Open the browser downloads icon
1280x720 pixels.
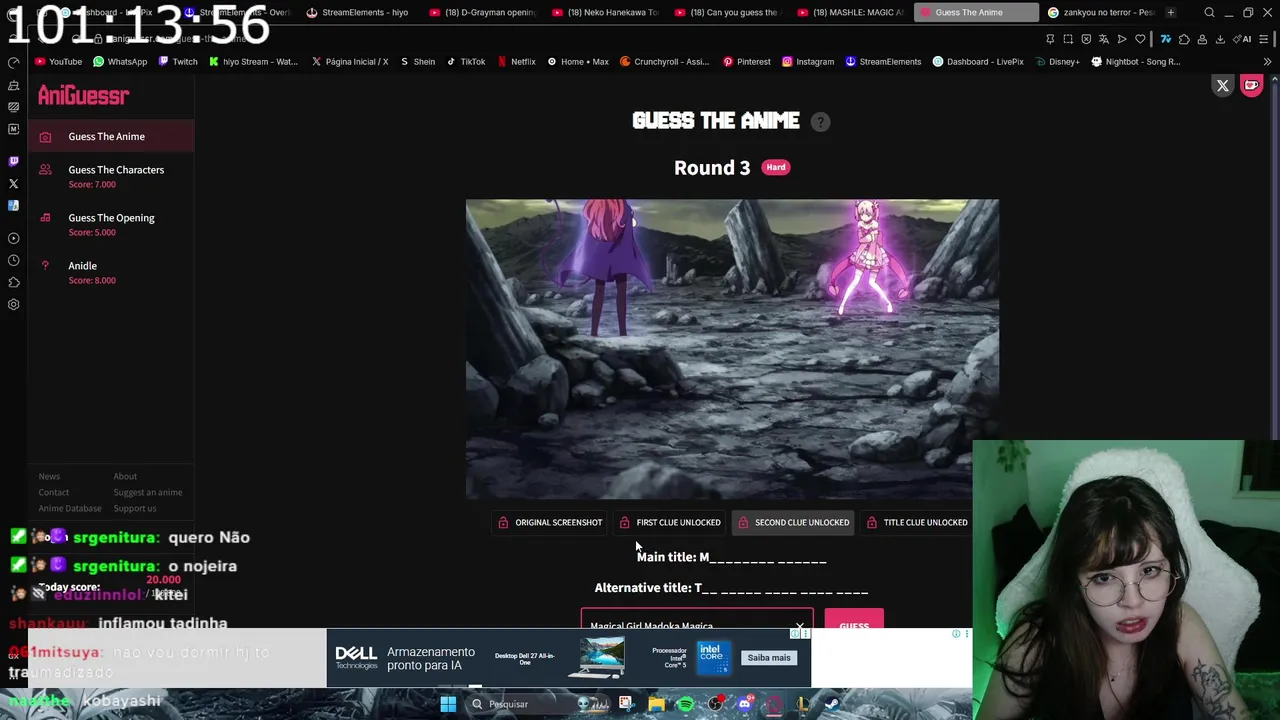(x=1220, y=39)
